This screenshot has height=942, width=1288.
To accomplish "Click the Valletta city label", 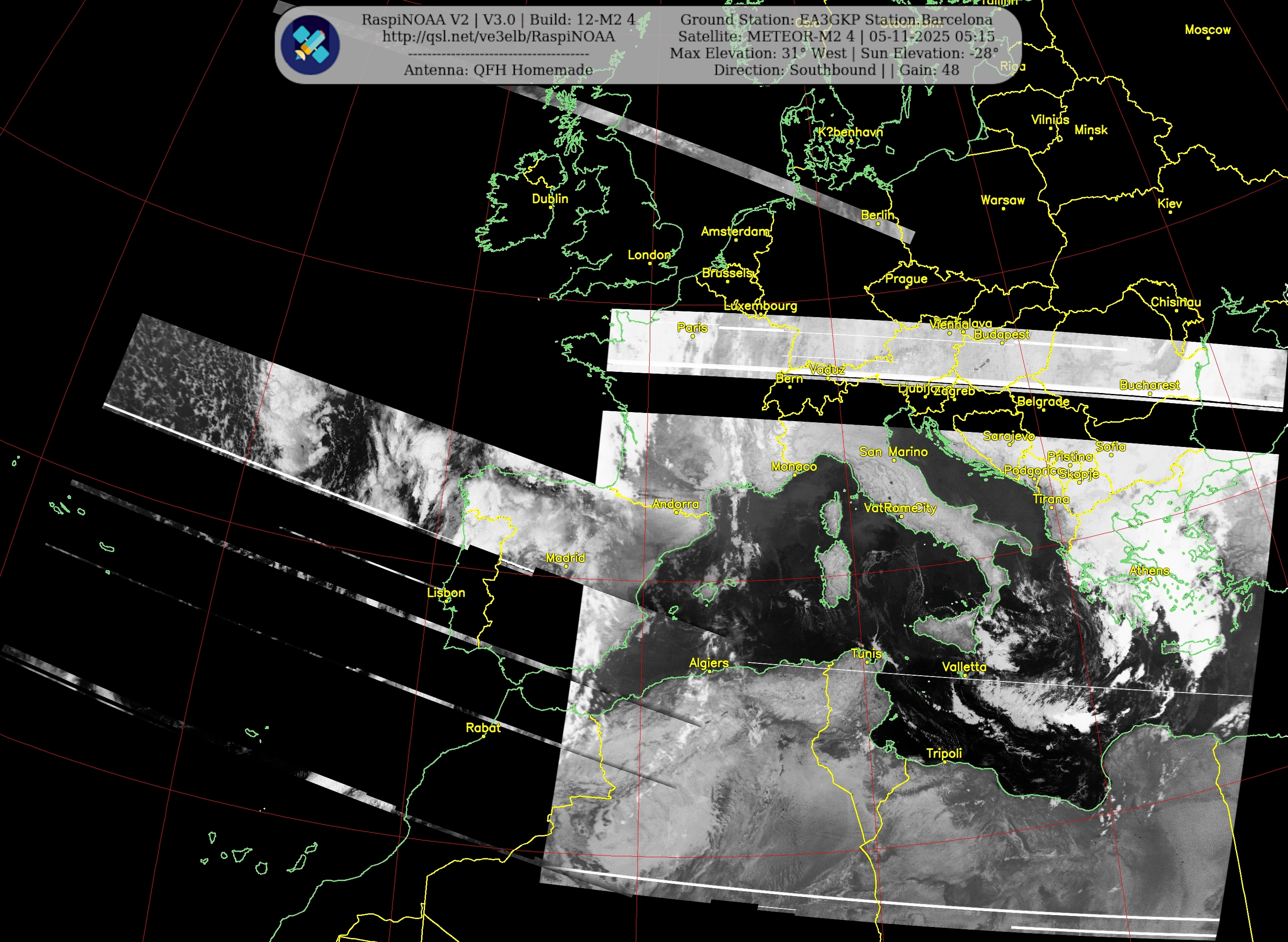I will [964, 666].
